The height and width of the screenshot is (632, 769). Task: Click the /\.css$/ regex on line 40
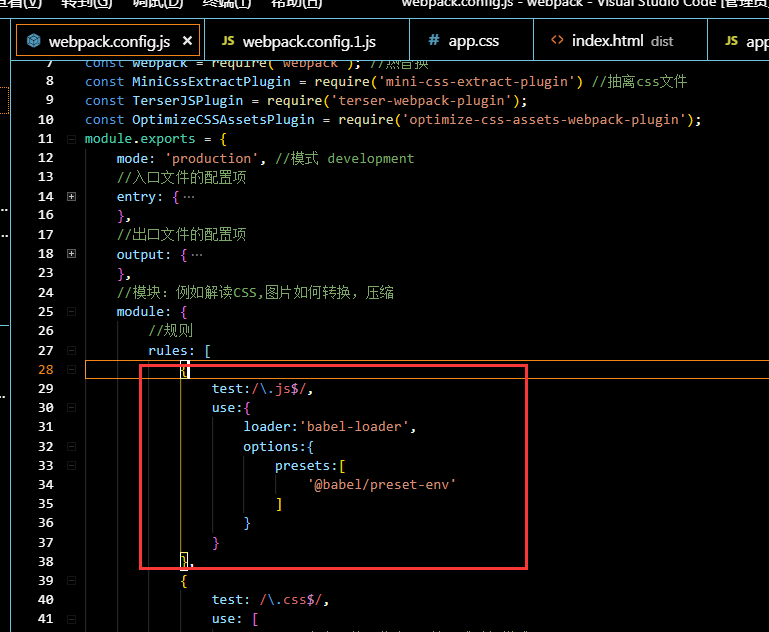point(291,600)
